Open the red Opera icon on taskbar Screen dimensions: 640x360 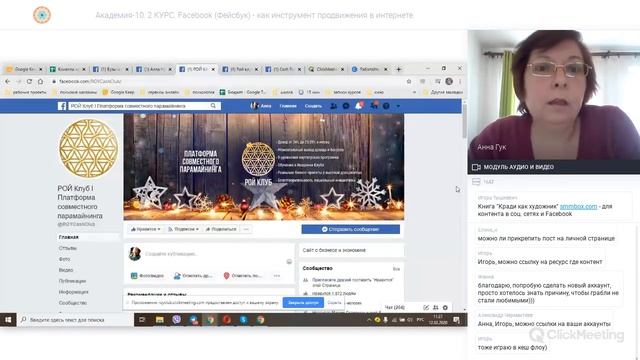[x=227, y=320]
